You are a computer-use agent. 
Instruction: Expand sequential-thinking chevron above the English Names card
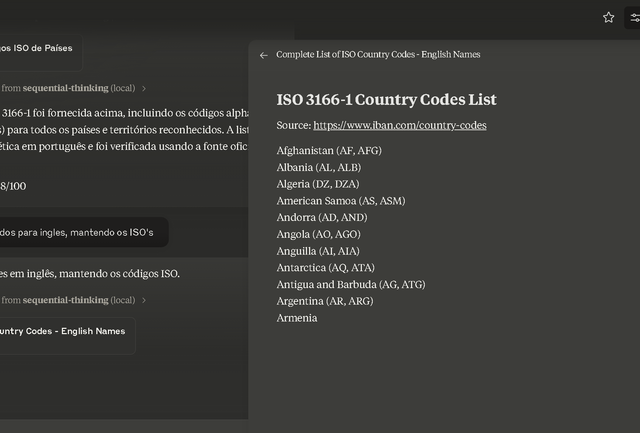click(144, 300)
